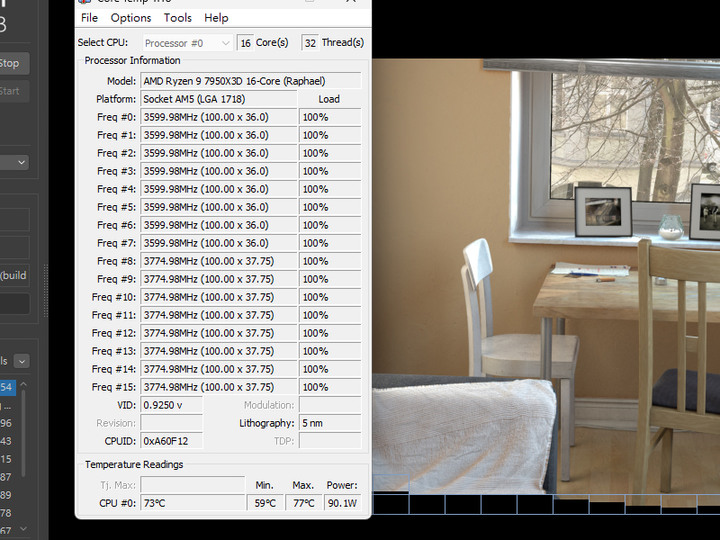Click the Freq #13 frequency value
Viewport: 720px width, 540px height.
219,351
